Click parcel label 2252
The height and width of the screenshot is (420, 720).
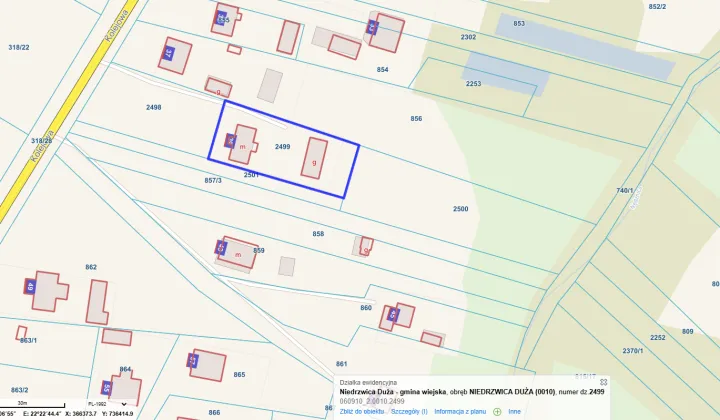(658, 338)
